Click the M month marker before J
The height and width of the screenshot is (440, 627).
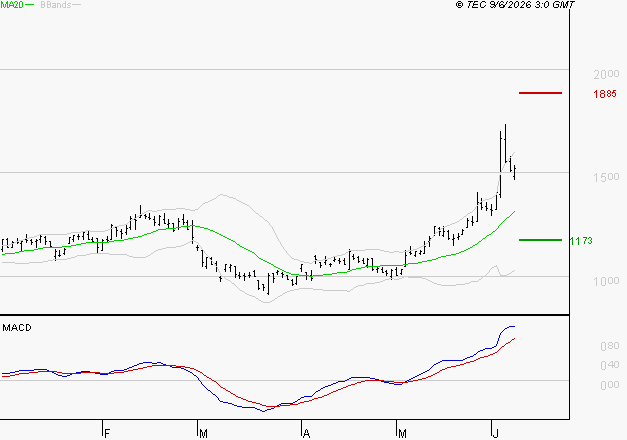402,434
